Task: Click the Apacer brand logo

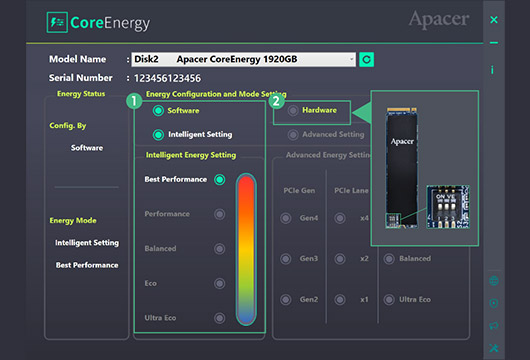Action: point(439,19)
